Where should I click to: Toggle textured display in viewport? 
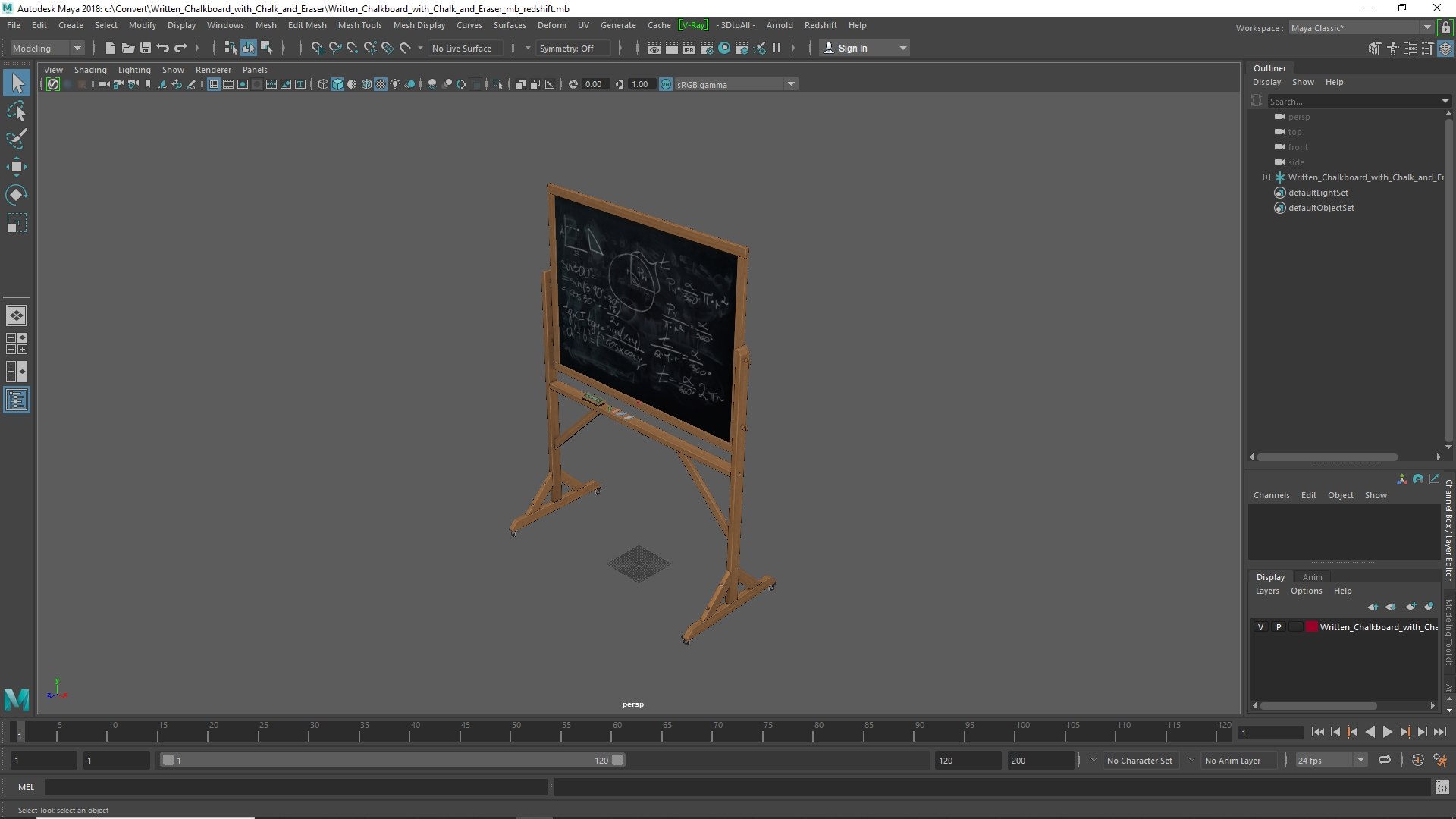381,84
